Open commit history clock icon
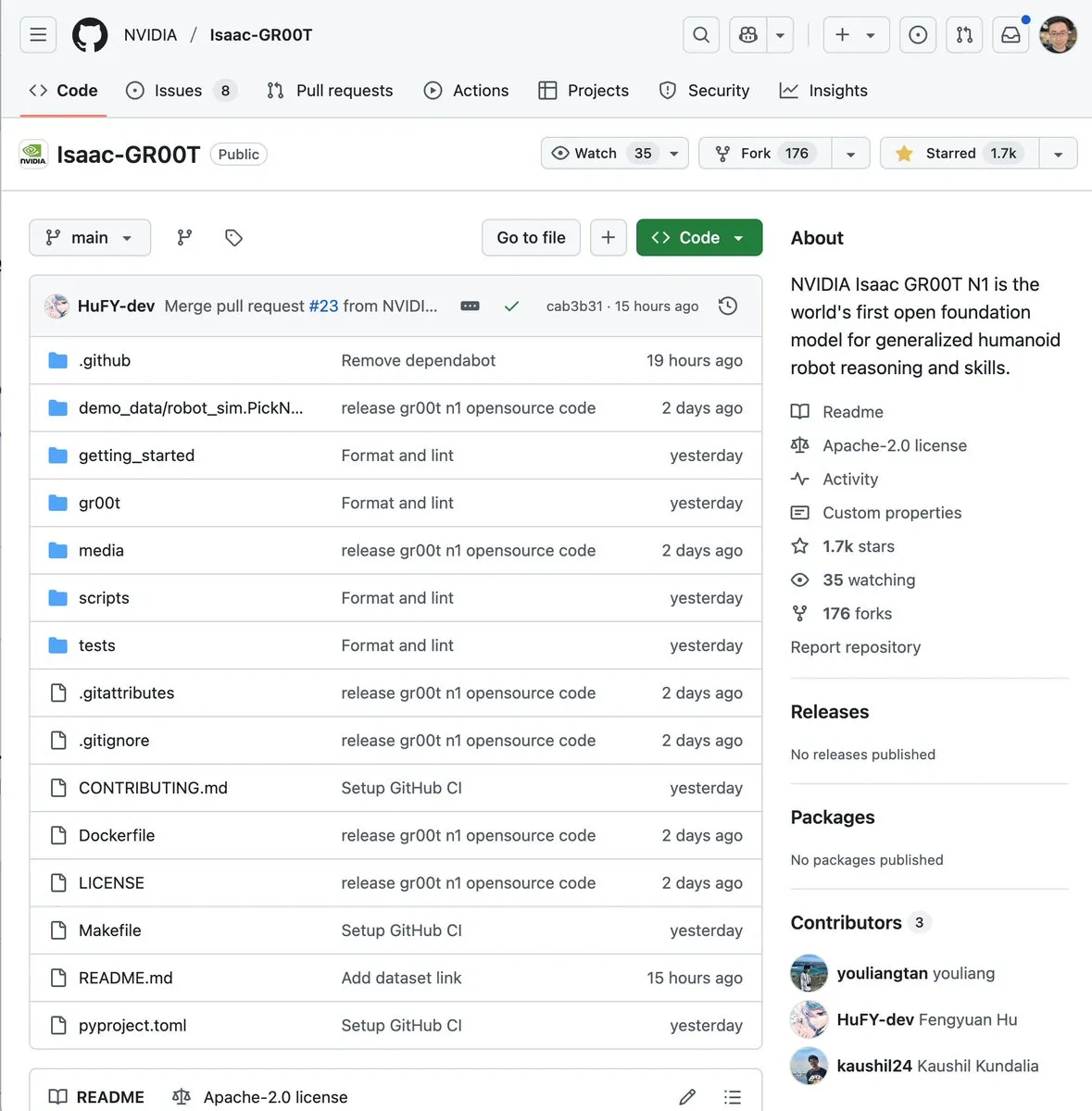Screen dimensions: 1092x1111 pyautogui.click(x=728, y=306)
